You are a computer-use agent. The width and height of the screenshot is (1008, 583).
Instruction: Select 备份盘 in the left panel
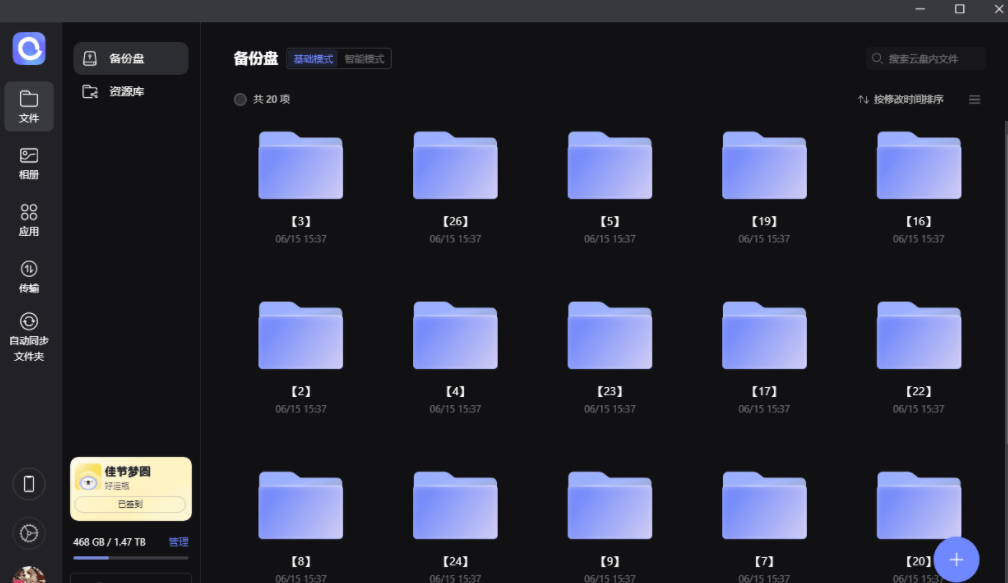pos(130,58)
